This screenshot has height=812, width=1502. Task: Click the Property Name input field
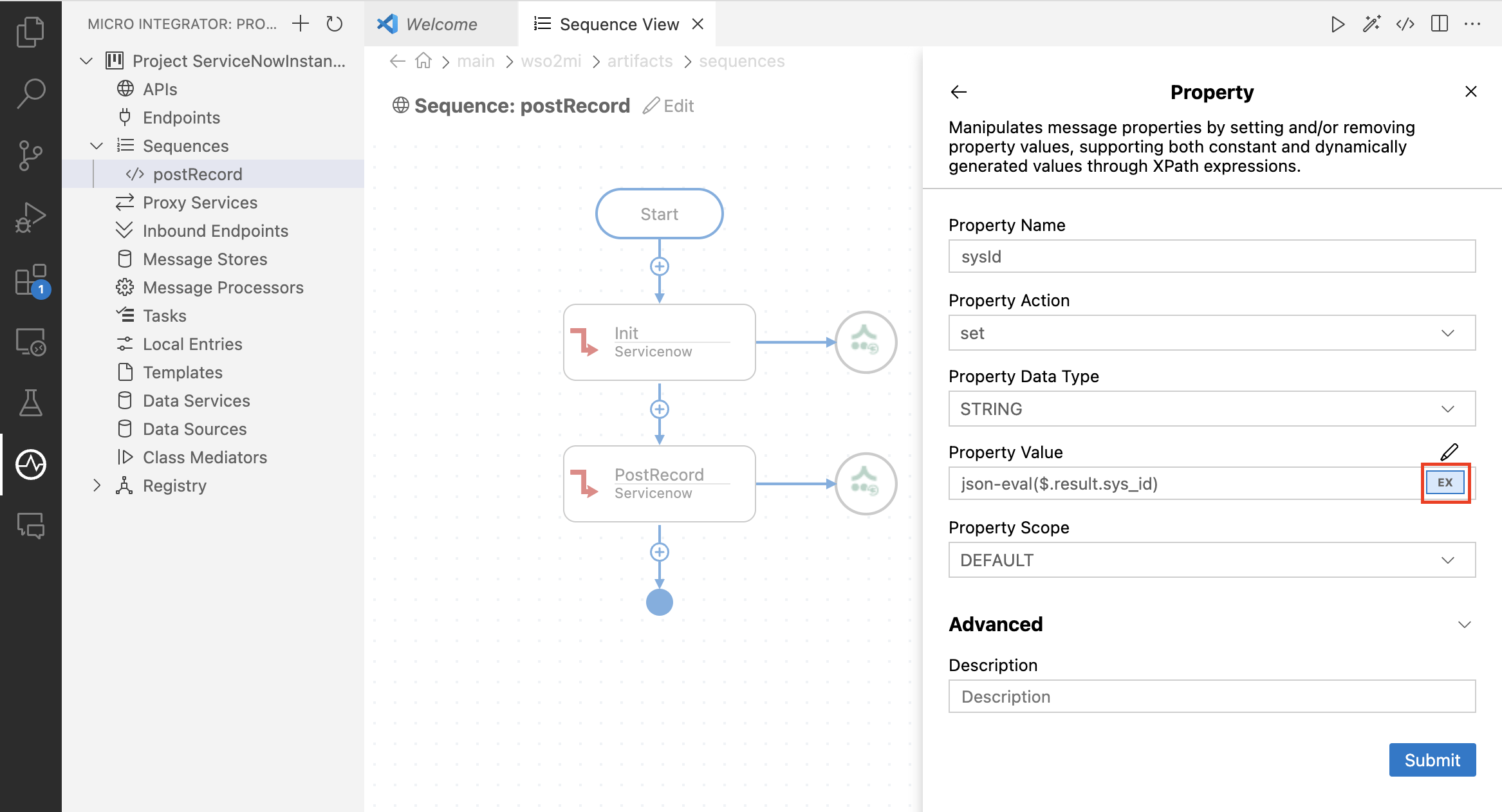(1212, 257)
